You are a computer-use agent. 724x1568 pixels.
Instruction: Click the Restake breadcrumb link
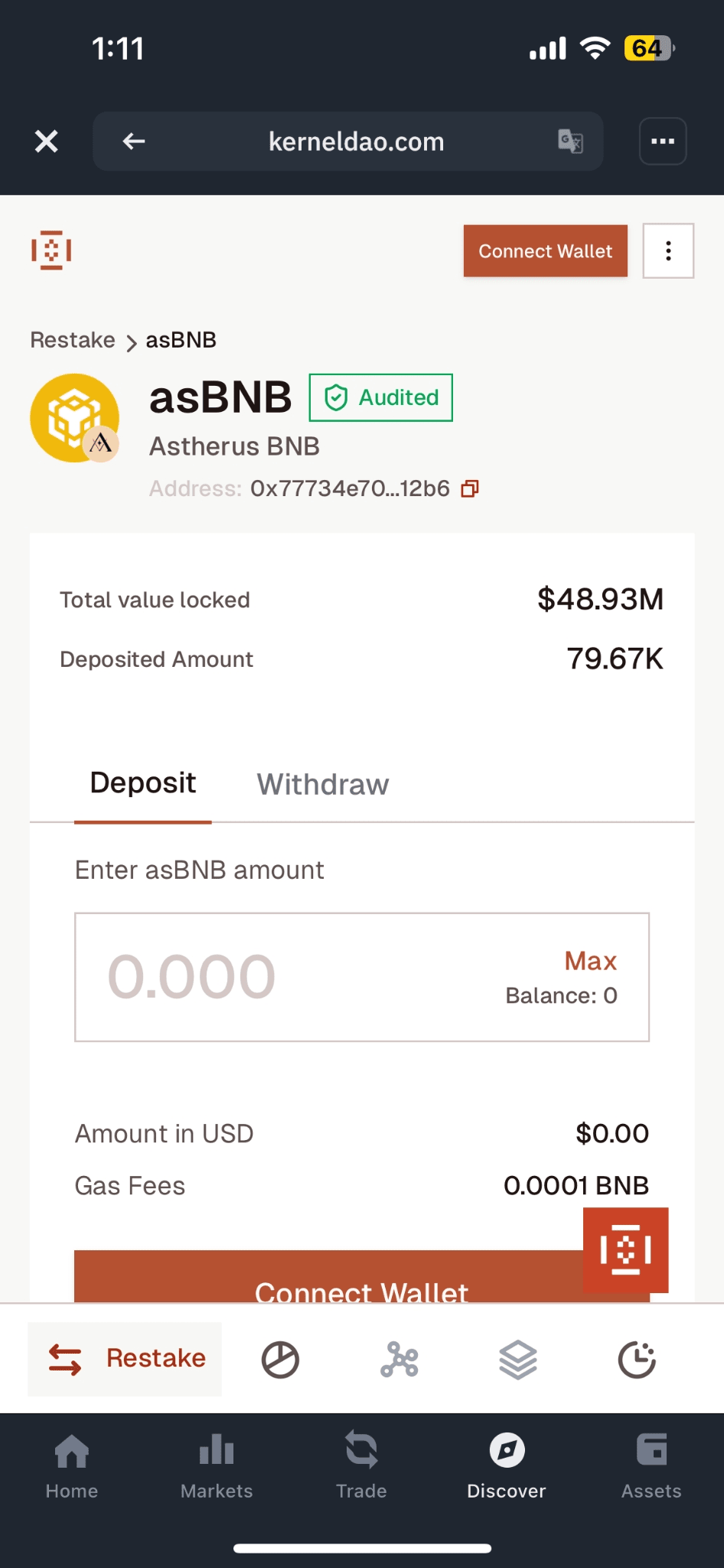[73, 340]
